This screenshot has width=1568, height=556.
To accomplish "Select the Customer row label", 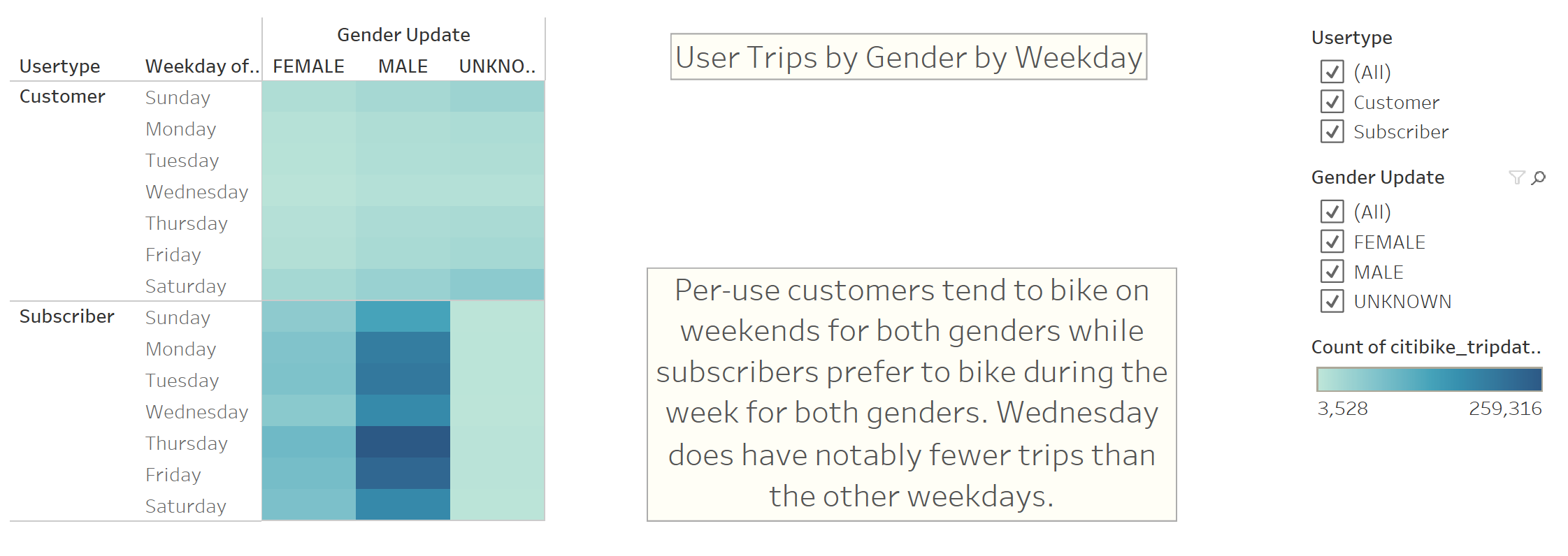I will [x=63, y=96].
